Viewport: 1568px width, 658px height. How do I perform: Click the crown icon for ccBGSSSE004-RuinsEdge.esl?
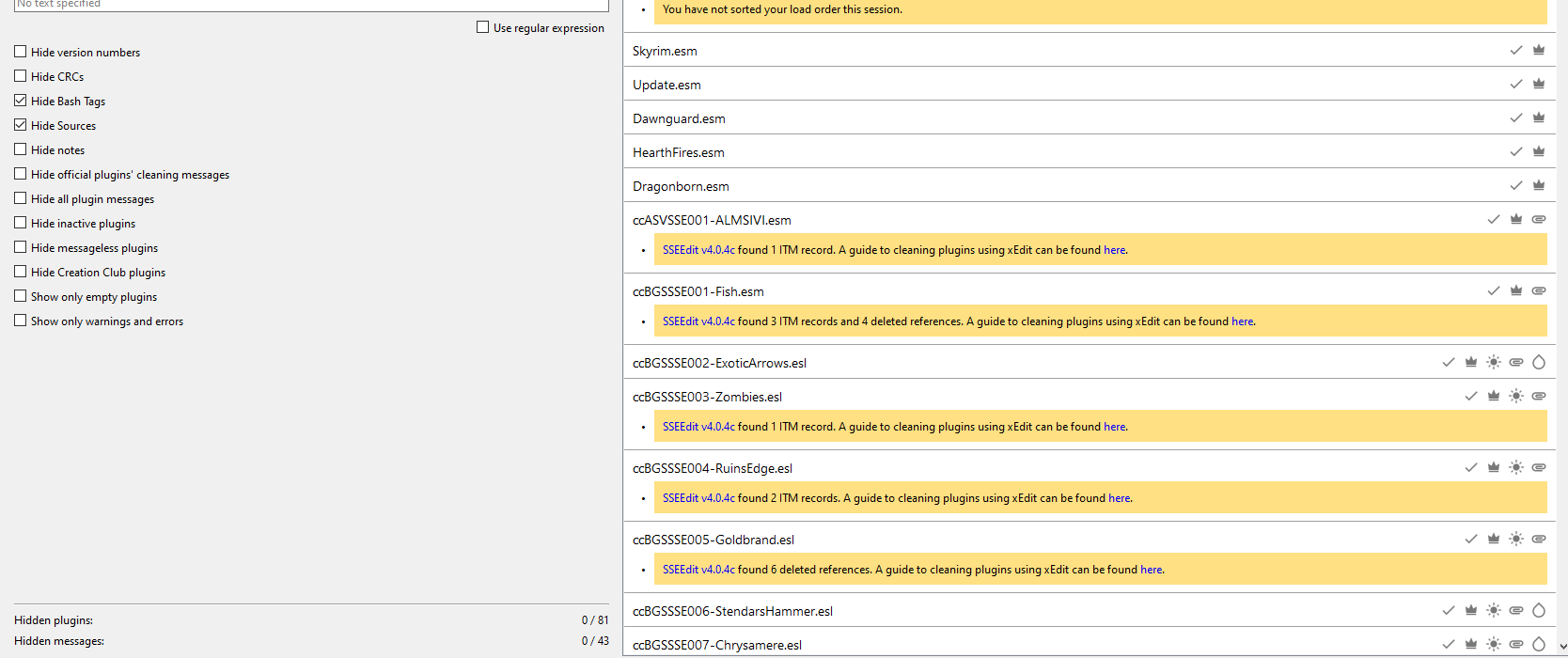pyautogui.click(x=1494, y=468)
